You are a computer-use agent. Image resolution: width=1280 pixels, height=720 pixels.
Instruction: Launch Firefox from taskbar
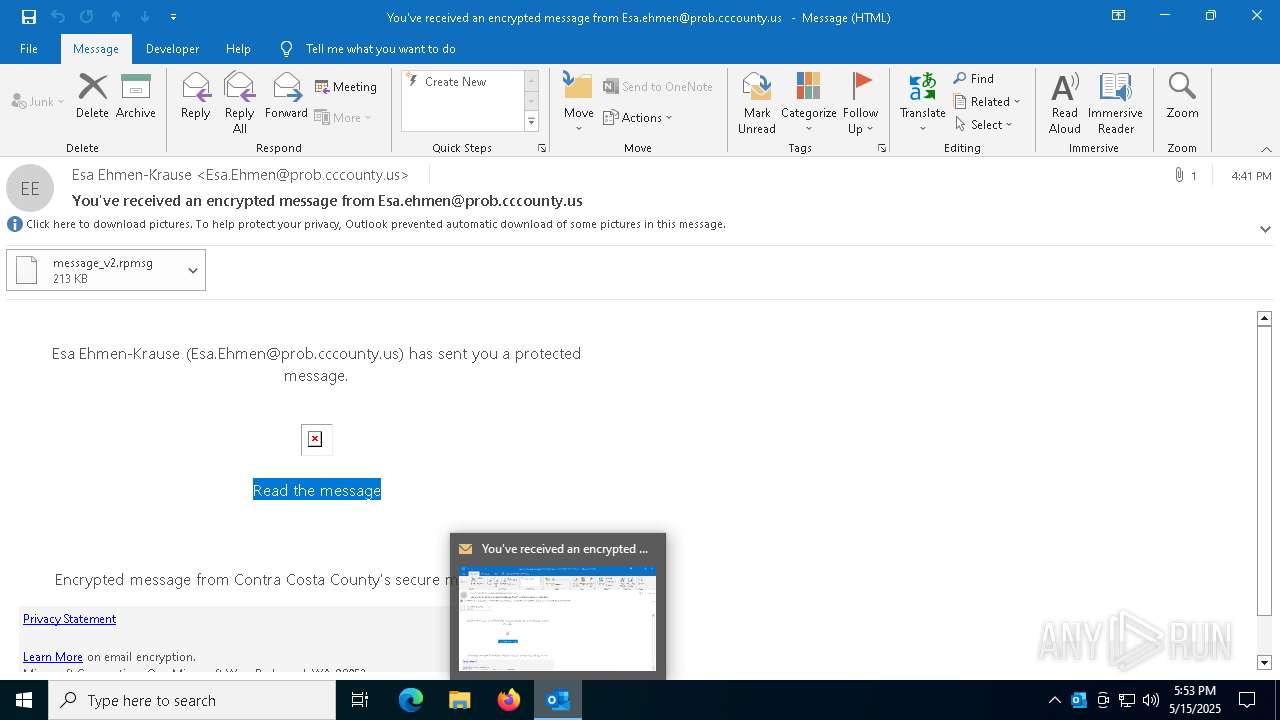(509, 700)
